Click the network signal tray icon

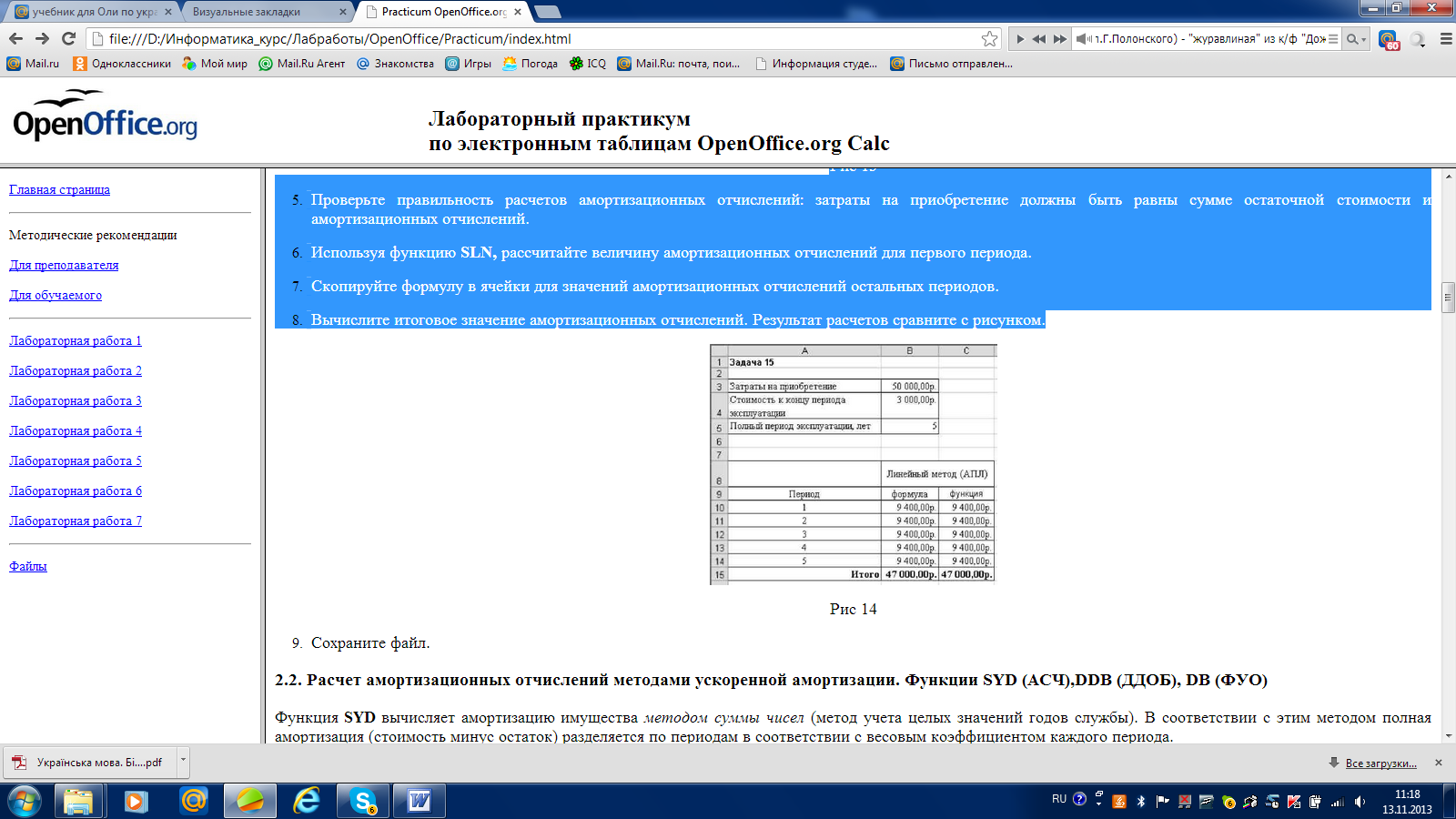1338,802
